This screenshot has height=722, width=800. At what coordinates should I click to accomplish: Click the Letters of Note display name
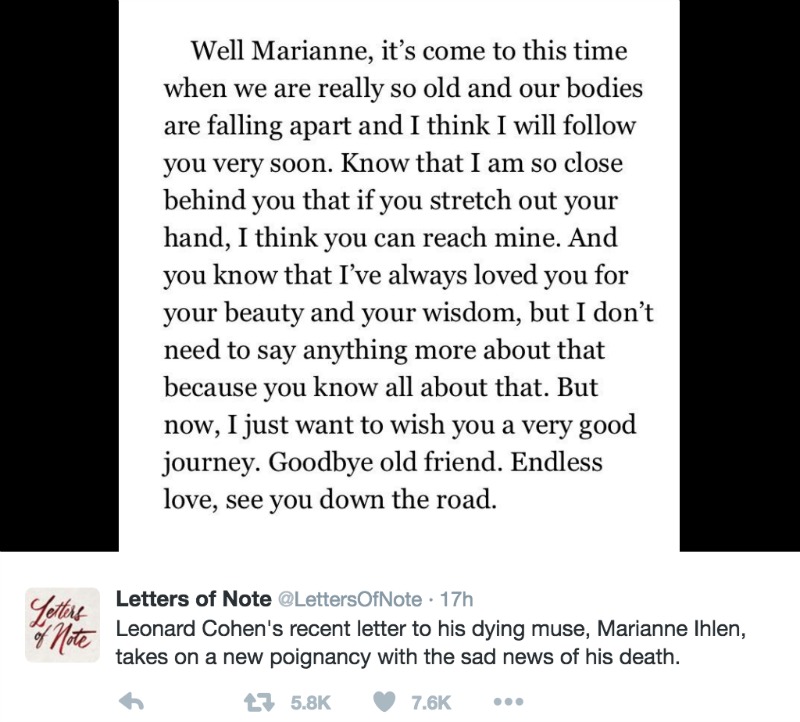pos(193,599)
